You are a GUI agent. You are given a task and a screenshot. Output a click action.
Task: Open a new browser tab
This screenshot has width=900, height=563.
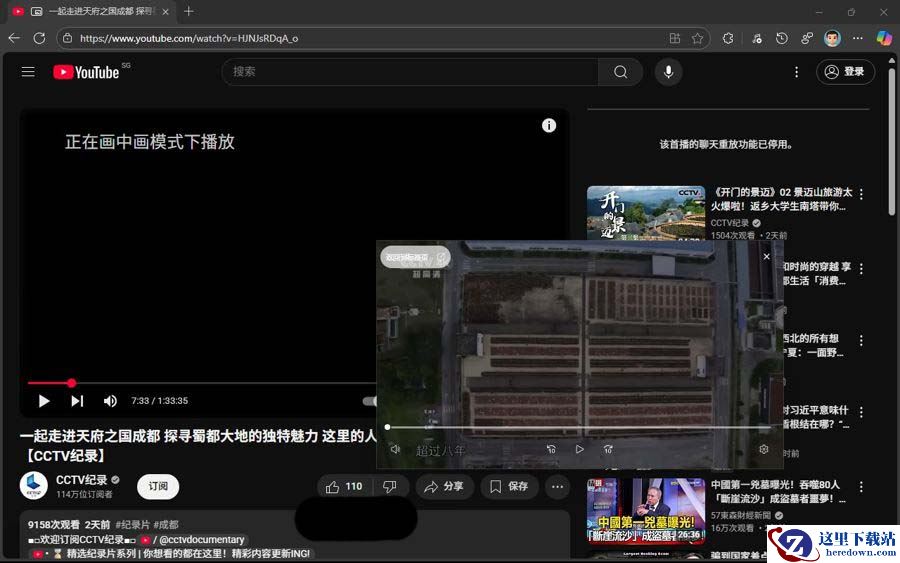tap(188, 11)
